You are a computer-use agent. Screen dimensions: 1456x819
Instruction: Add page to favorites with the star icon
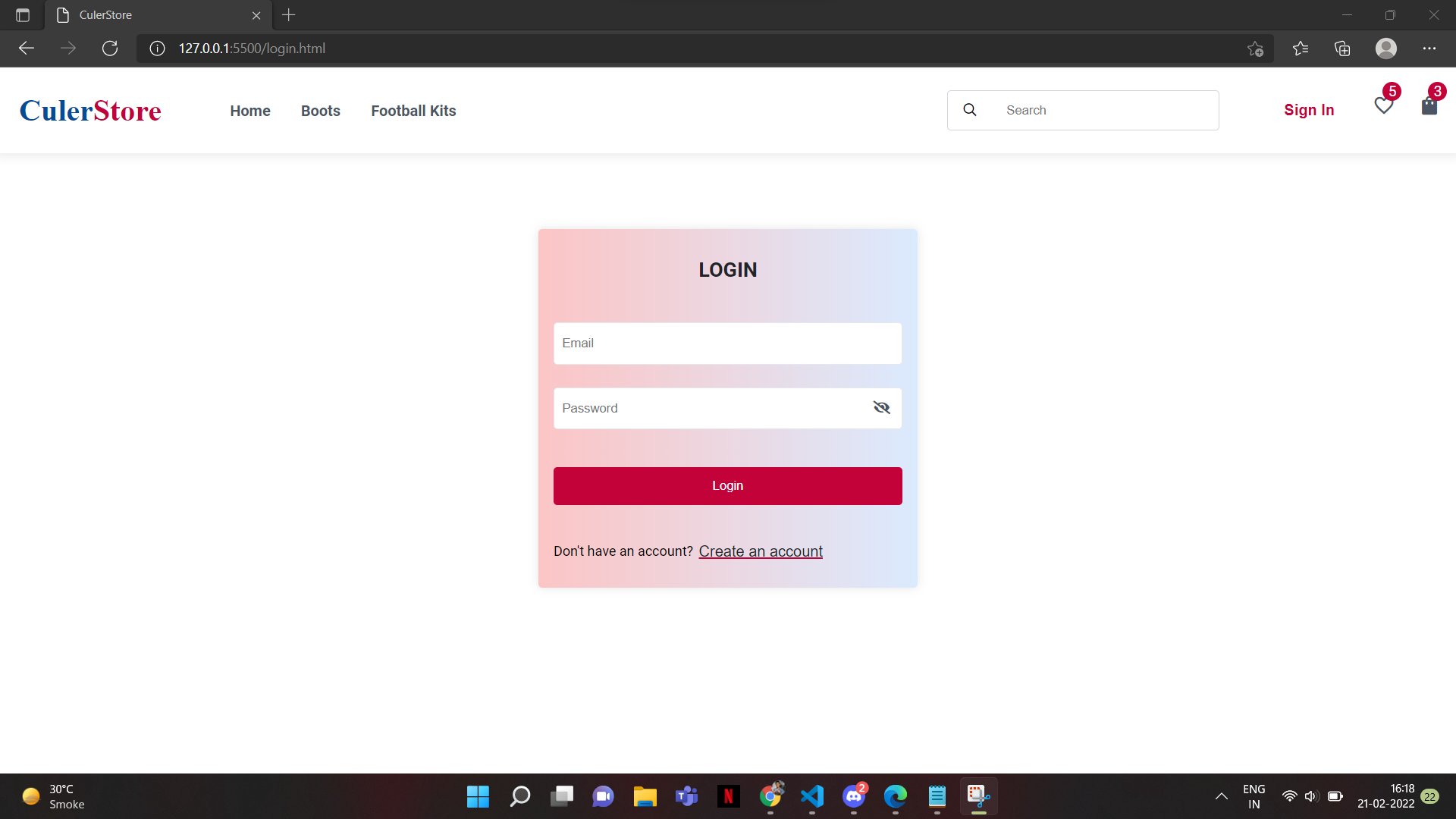coord(1255,48)
